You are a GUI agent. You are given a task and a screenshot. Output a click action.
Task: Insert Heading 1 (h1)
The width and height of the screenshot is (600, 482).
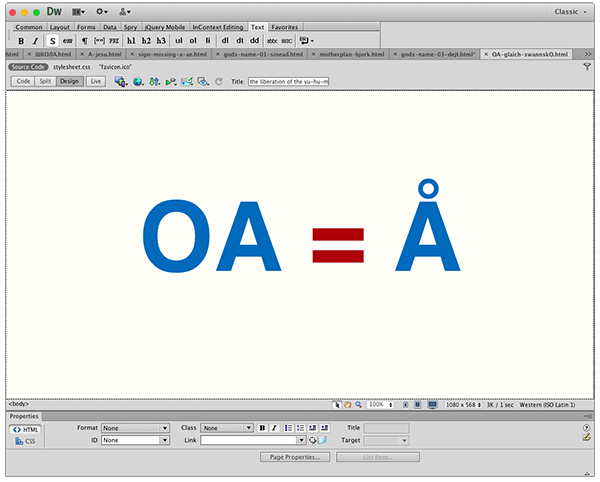[x=131, y=41]
